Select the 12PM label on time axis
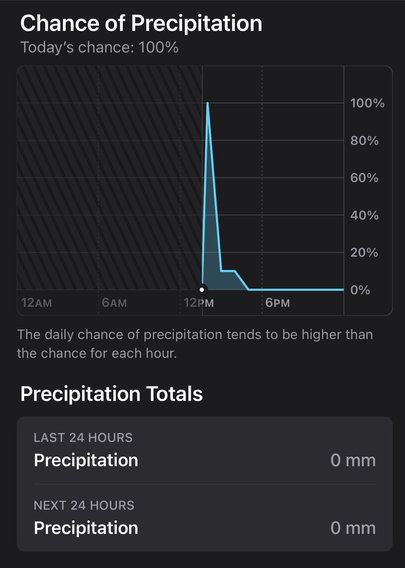The image size is (405, 568). (x=199, y=303)
